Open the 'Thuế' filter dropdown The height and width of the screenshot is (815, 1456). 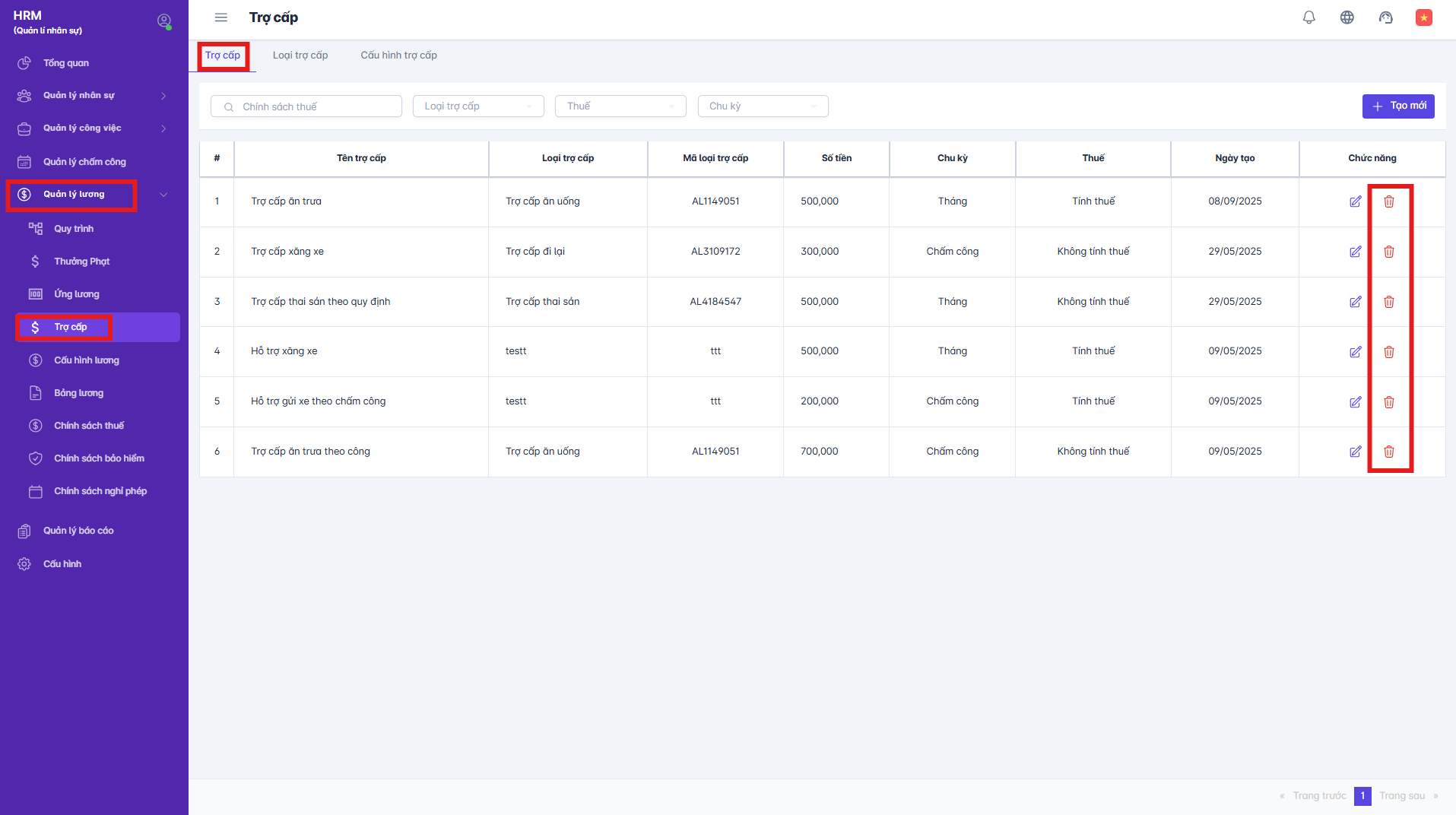[620, 106]
